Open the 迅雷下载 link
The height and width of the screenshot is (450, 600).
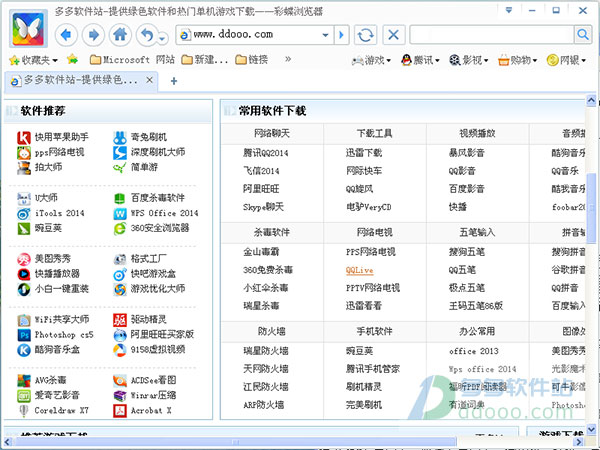pos(364,153)
